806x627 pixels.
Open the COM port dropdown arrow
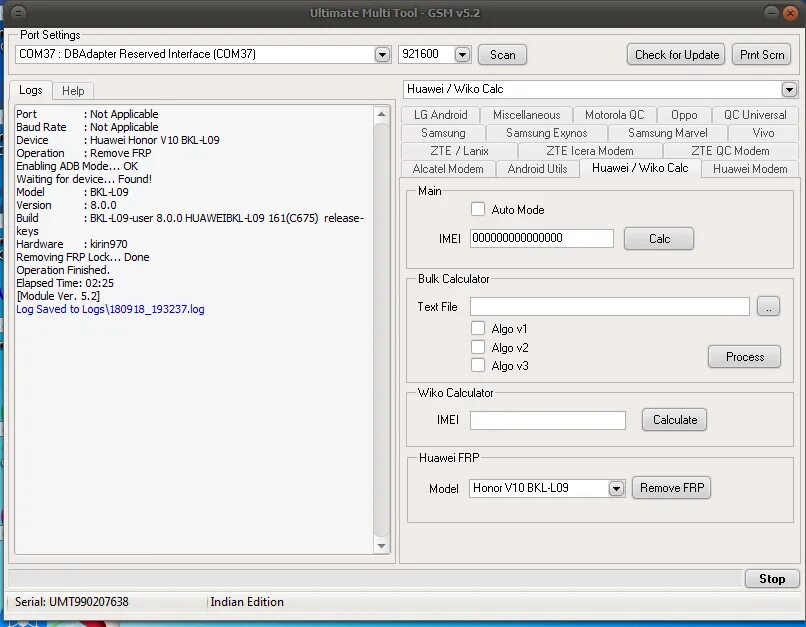tap(382, 54)
